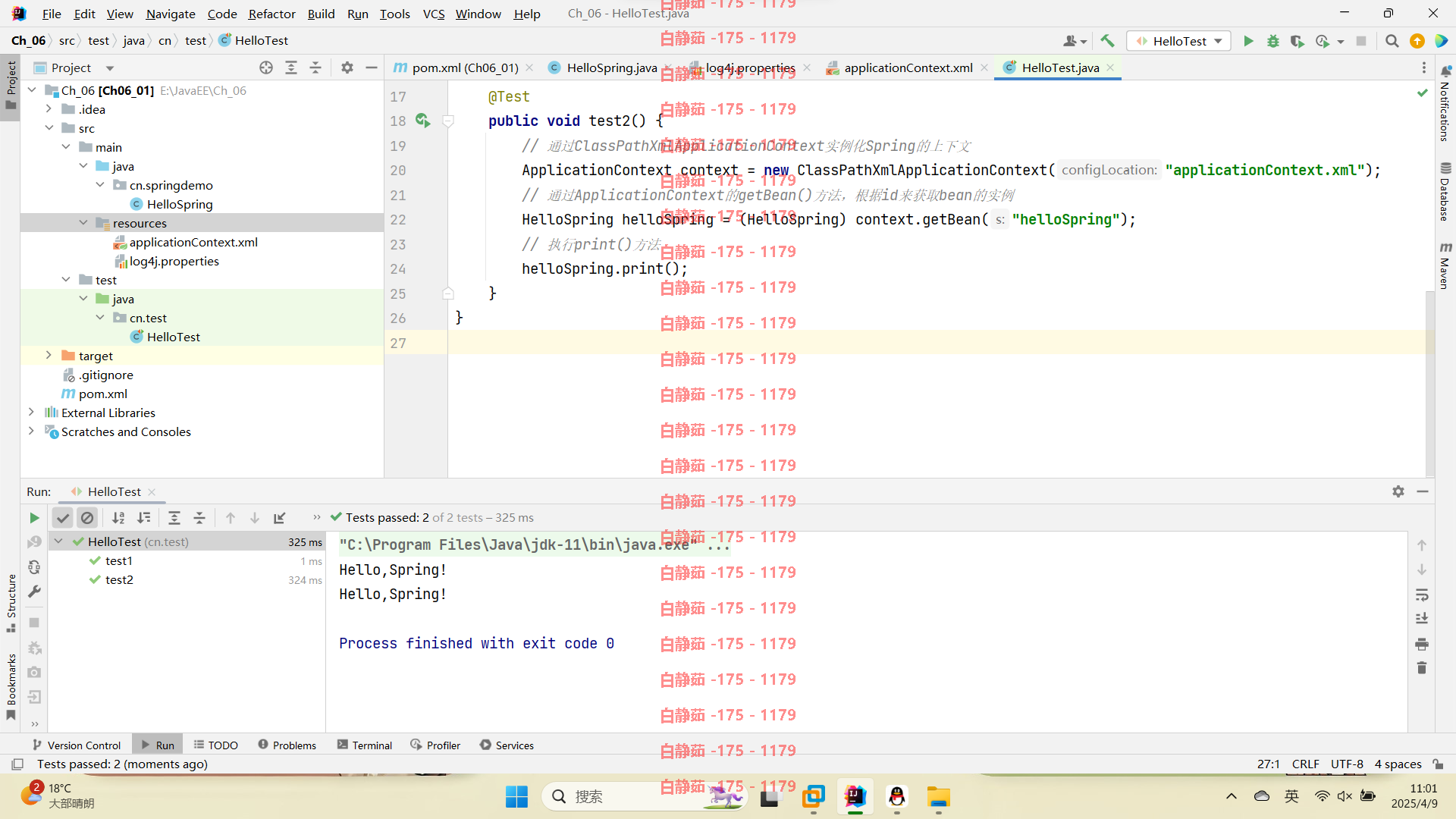Open File Explorer from taskbar
The width and height of the screenshot is (1456, 819).
[x=938, y=796]
